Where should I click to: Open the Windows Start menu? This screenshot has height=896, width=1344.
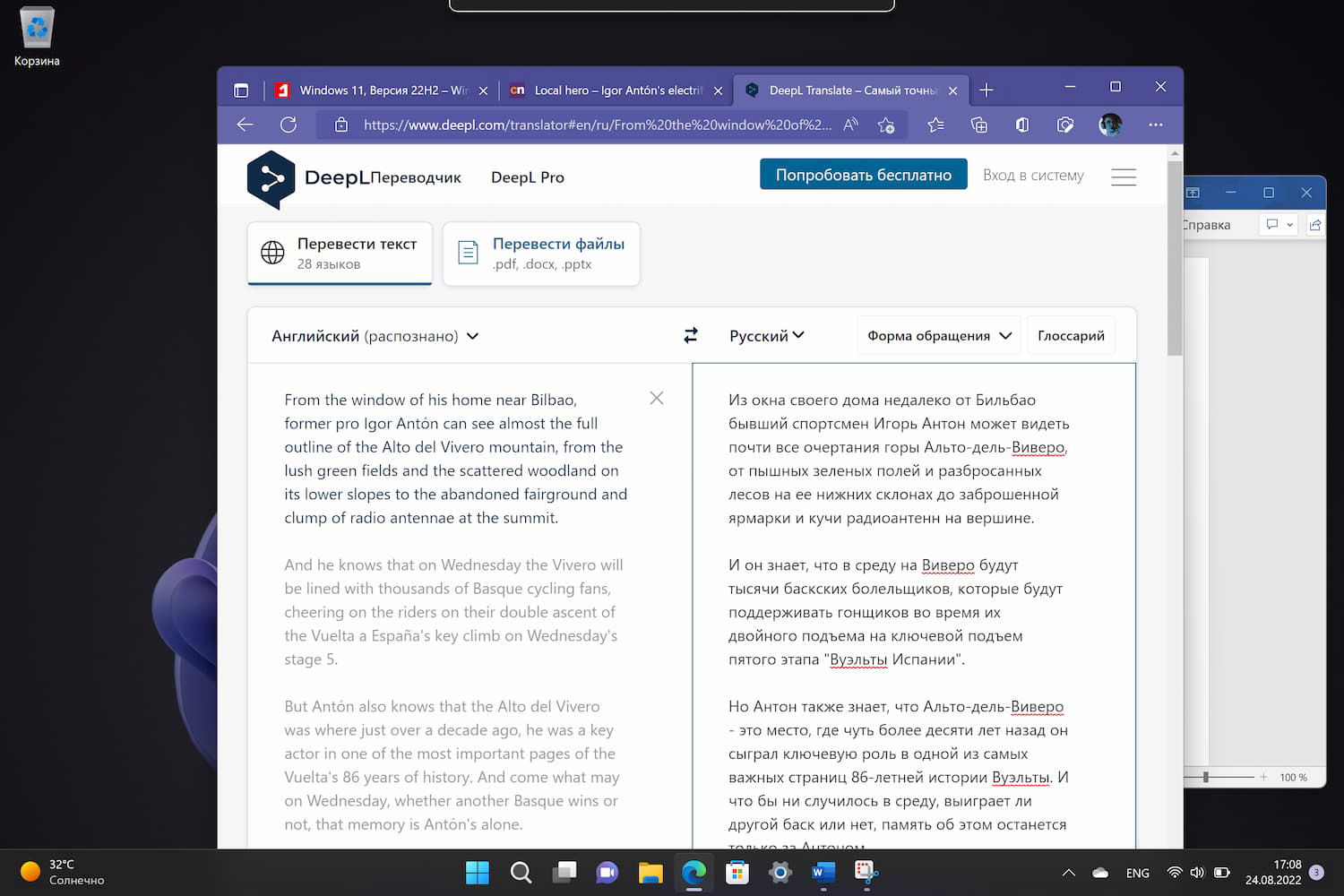pos(478,872)
